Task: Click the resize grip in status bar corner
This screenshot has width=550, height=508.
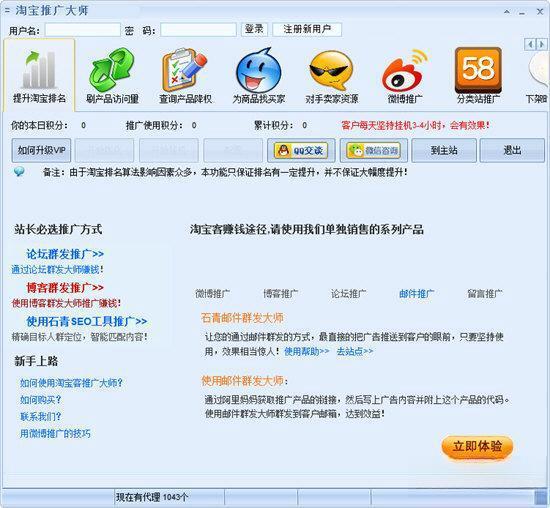Action: tap(541, 498)
